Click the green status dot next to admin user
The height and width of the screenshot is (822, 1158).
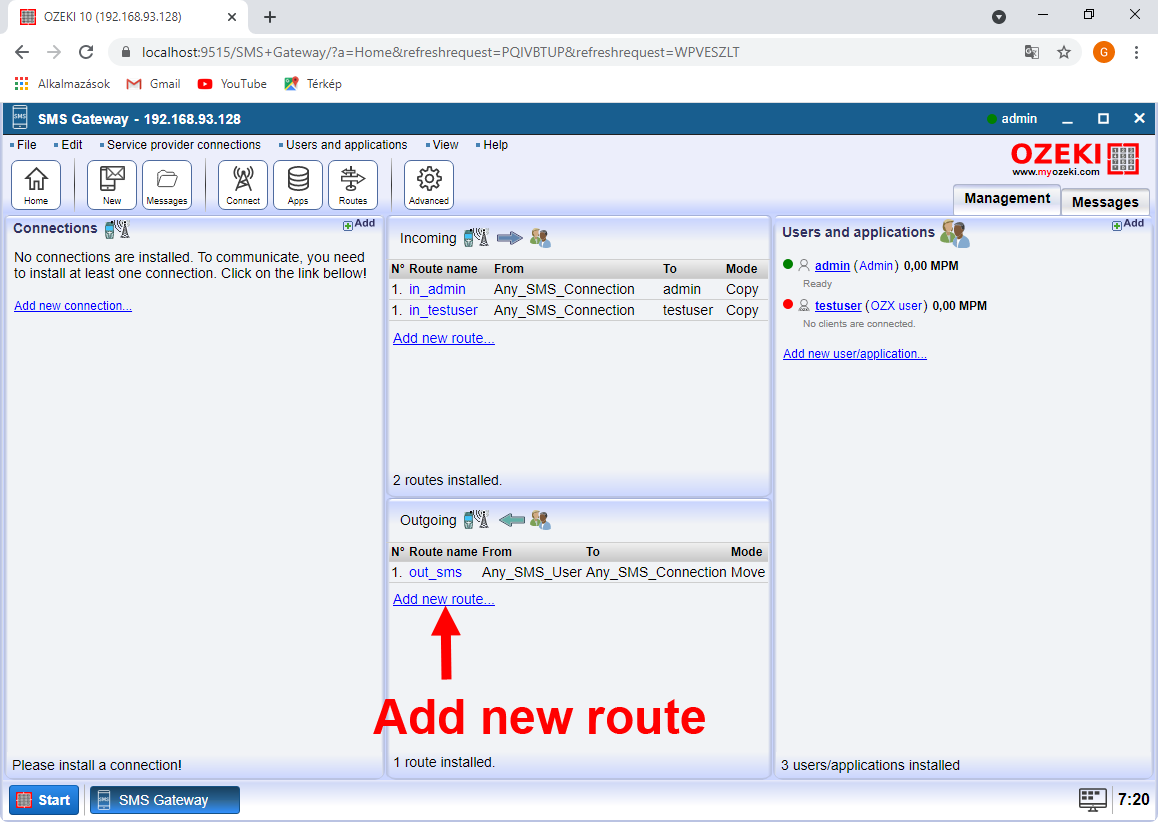pos(787,264)
